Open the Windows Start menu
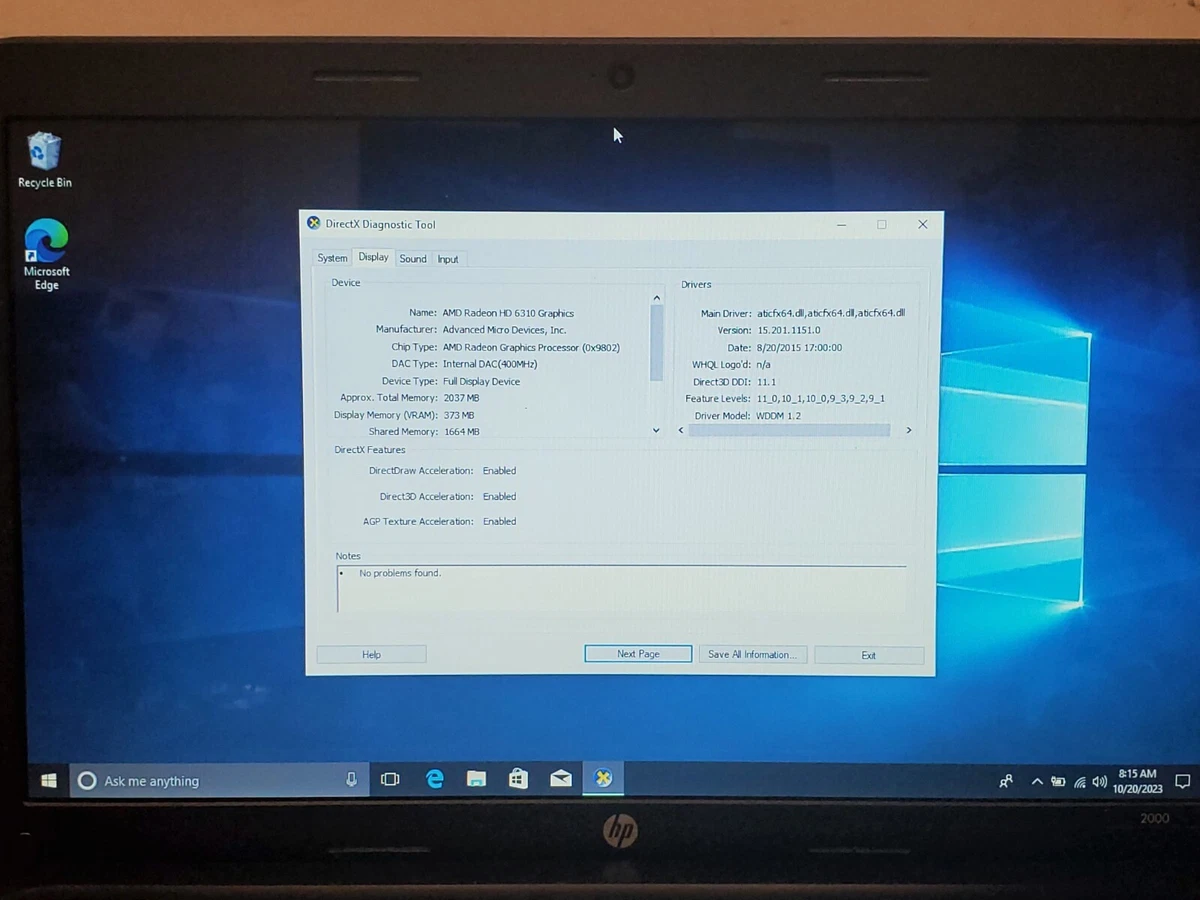The width and height of the screenshot is (1200, 900). click(x=48, y=780)
